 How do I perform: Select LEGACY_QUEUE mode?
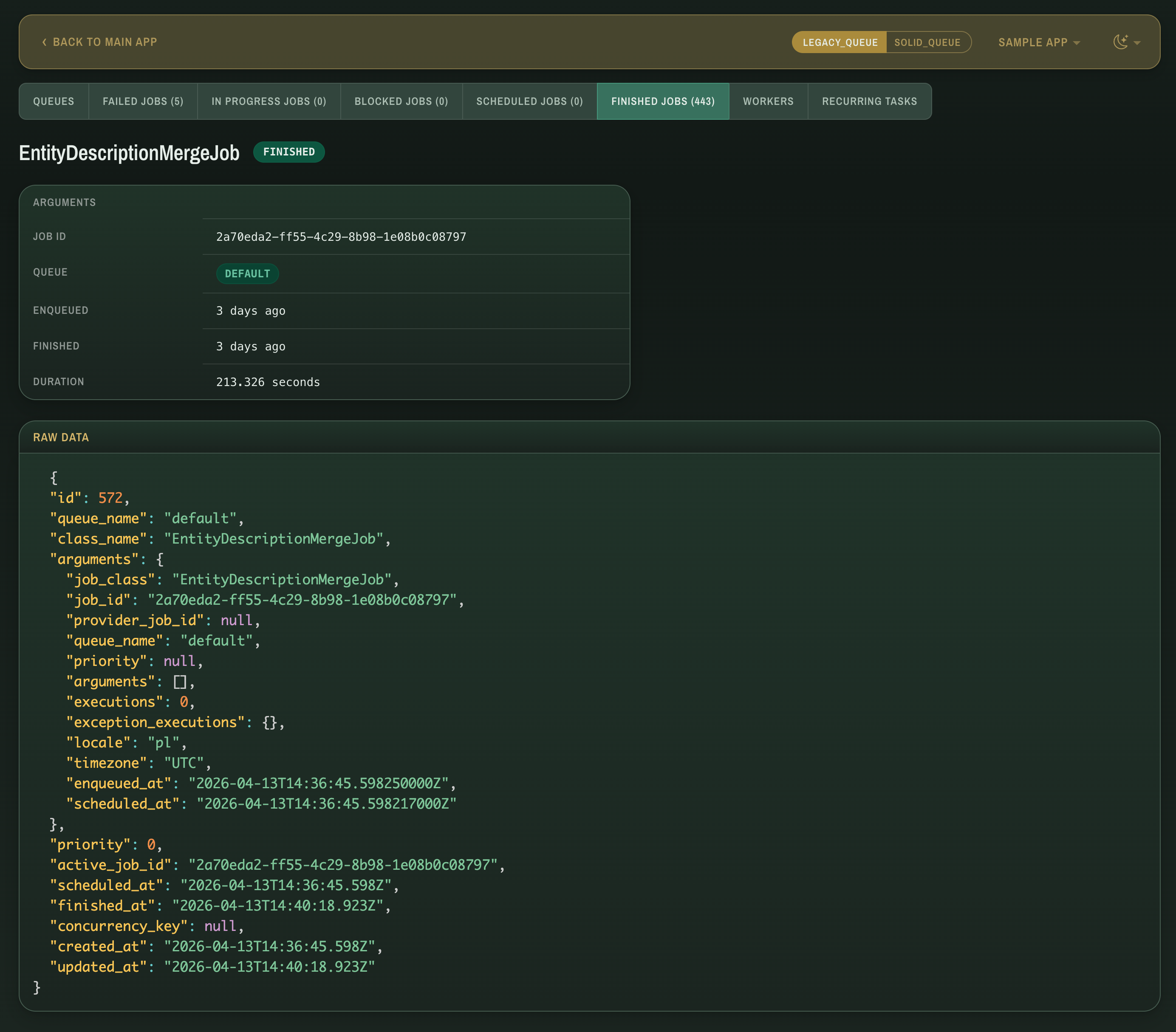838,42
